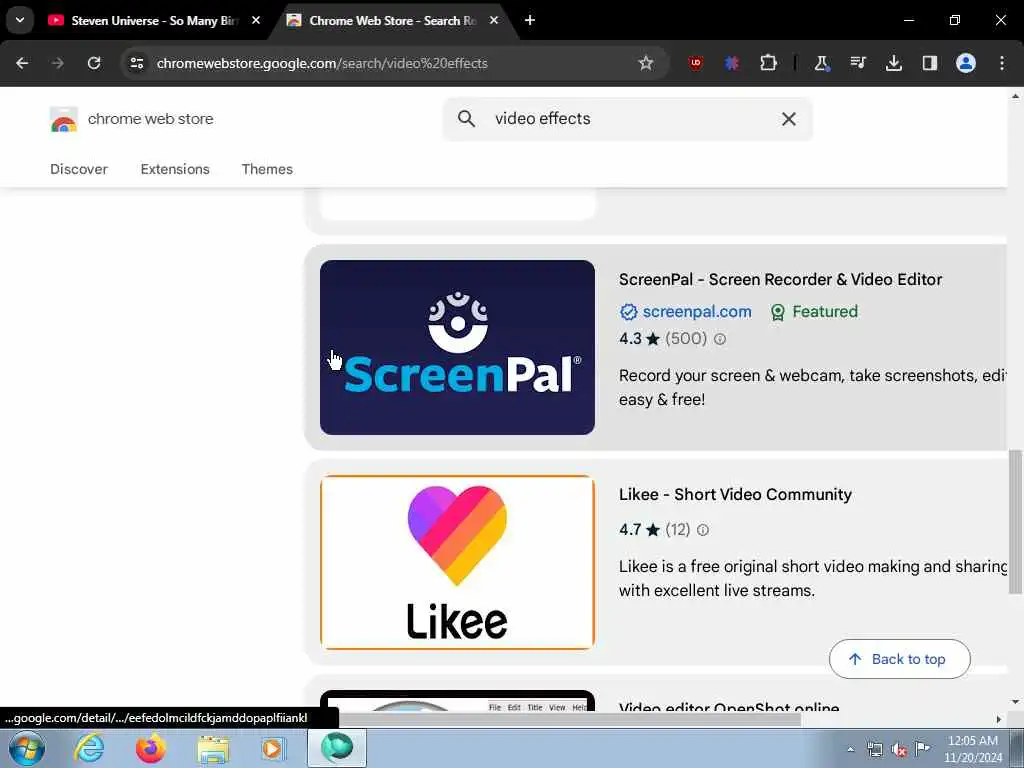Image resolution: width=1024 pixels, height=768 pixels.
Task: Open Likee - Short Video Community title
Action: click(x=735, y=494)
